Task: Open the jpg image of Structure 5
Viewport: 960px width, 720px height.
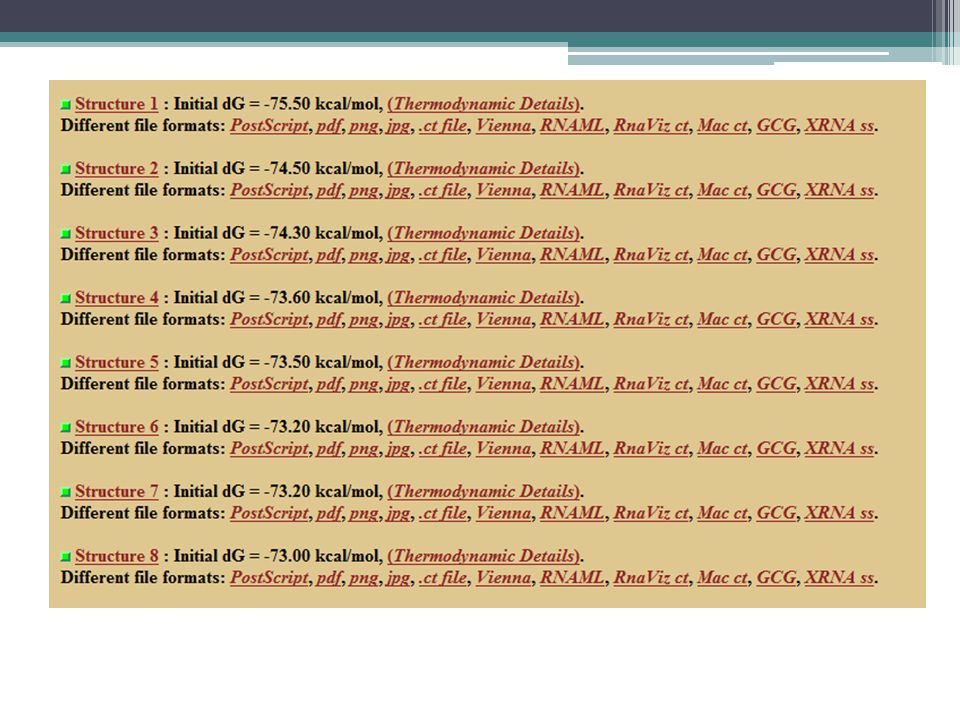Action: [398, 385]
